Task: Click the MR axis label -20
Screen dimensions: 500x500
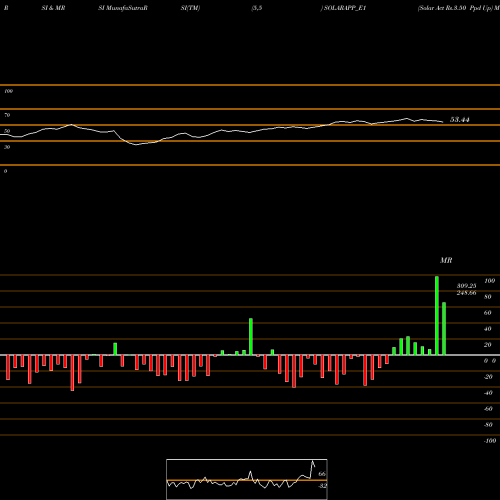Action: coord(488,377)
